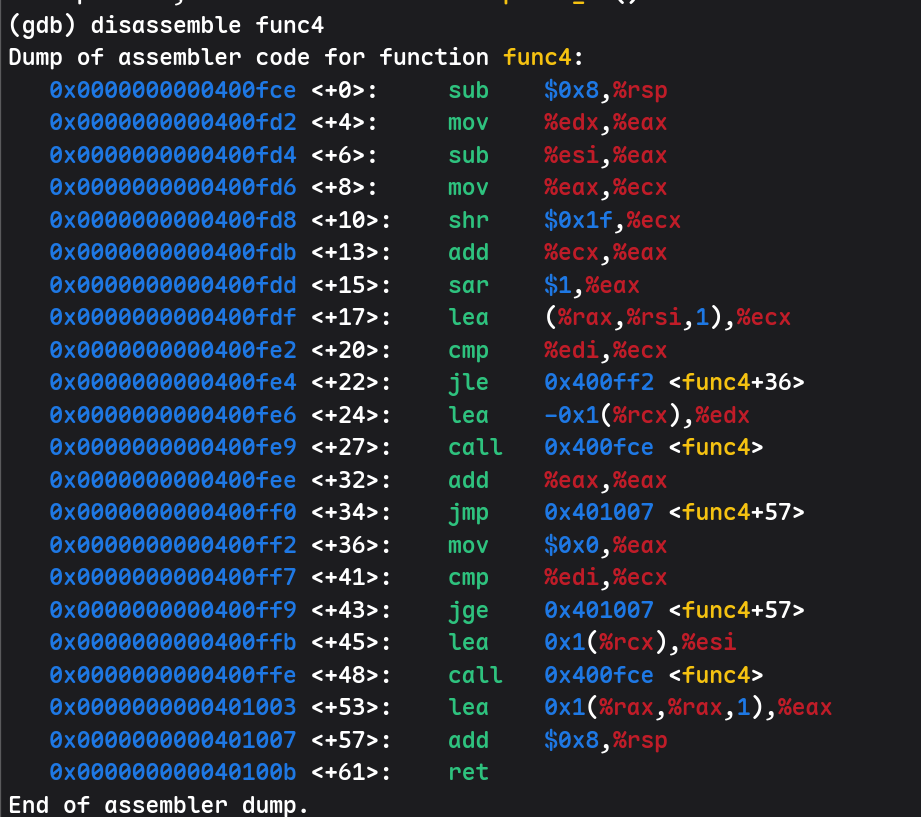
Task: Click address 0x0000000000400ff9
Action: 173,611
